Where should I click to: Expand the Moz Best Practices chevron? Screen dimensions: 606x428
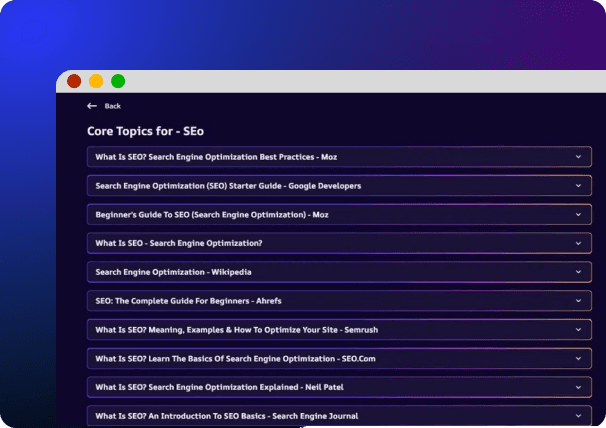[578, 157]
